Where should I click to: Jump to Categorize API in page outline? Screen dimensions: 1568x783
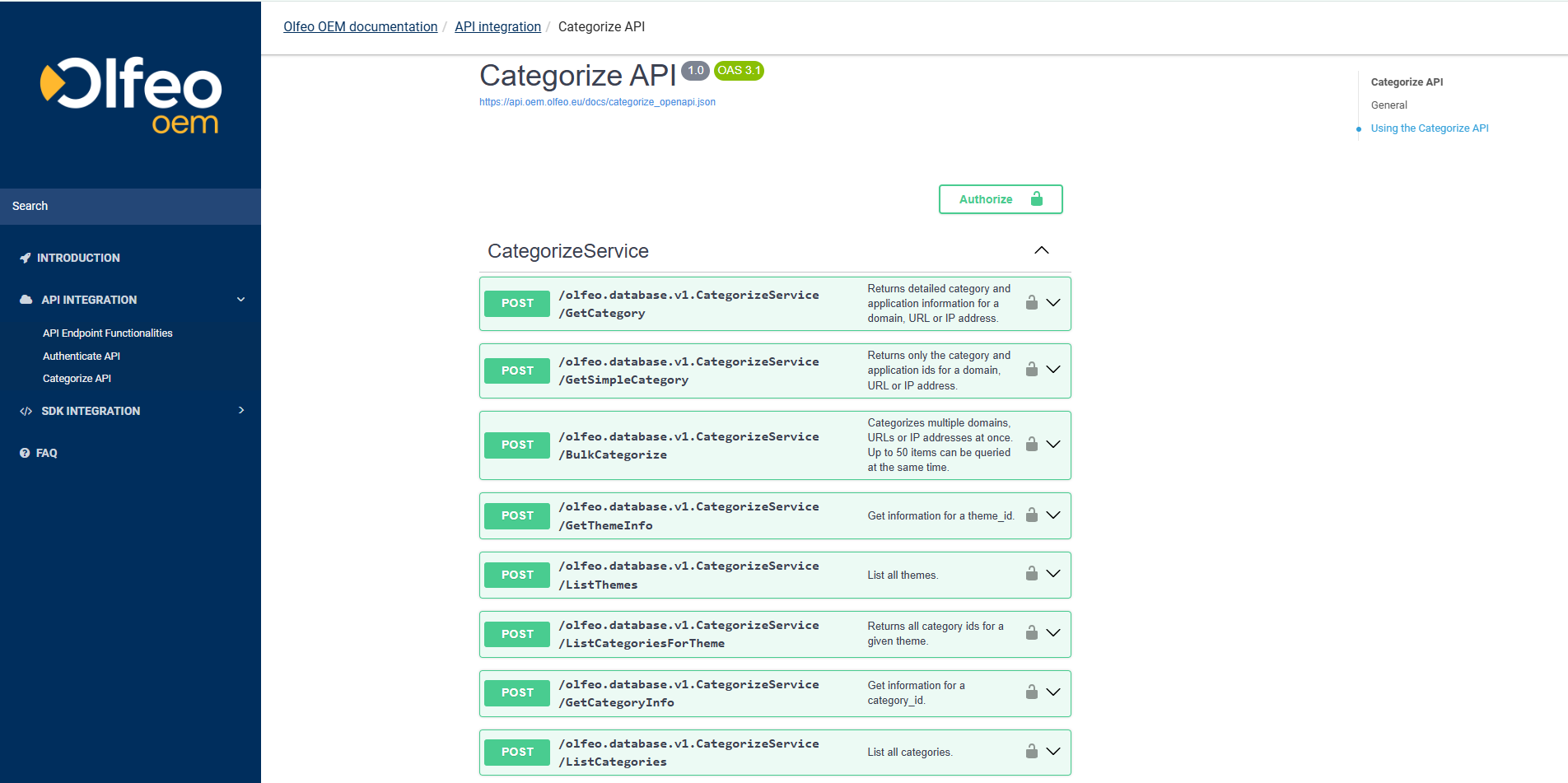pos(1407,82)
